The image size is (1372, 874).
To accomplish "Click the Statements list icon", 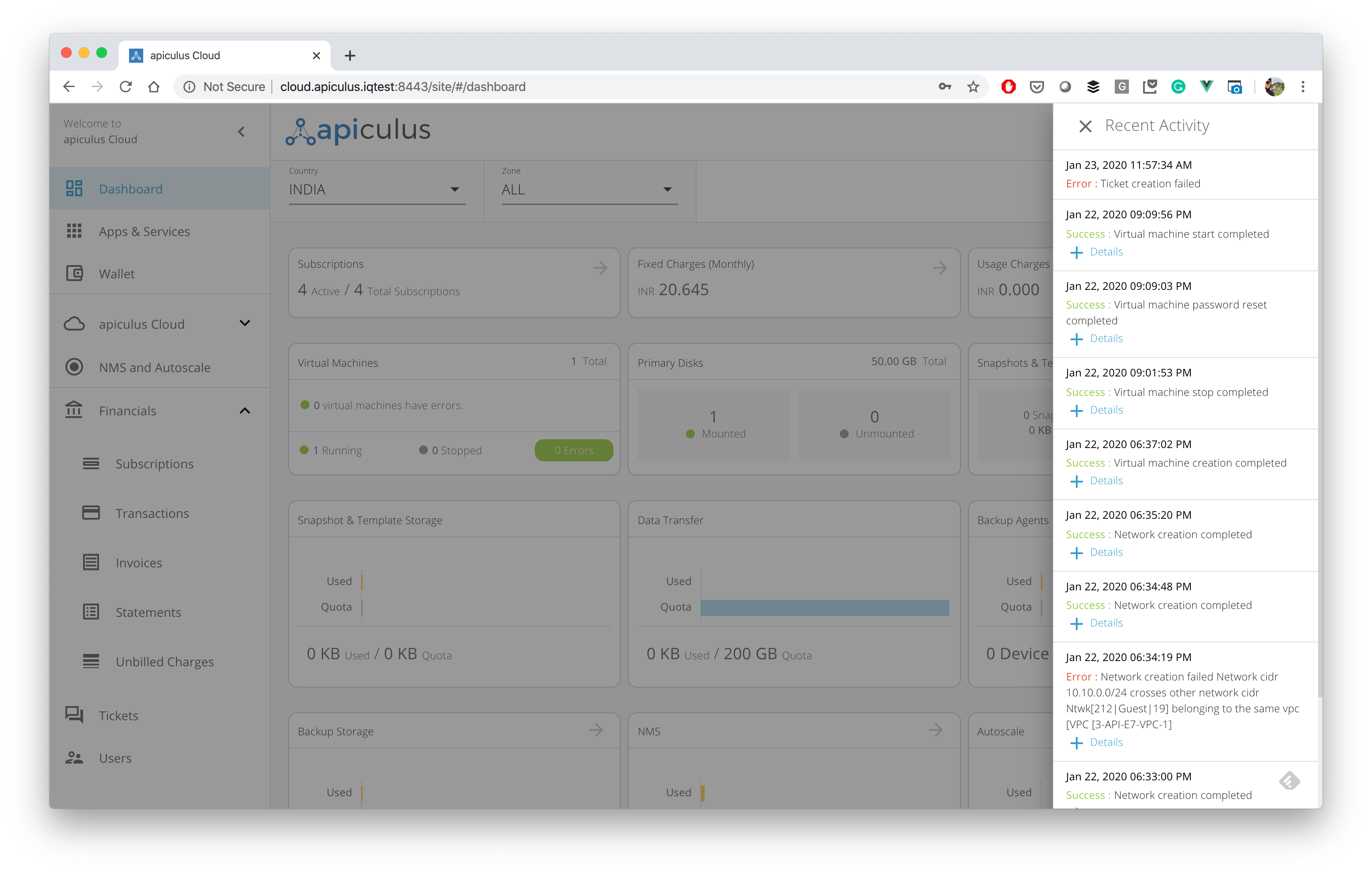I will (91, 612).
